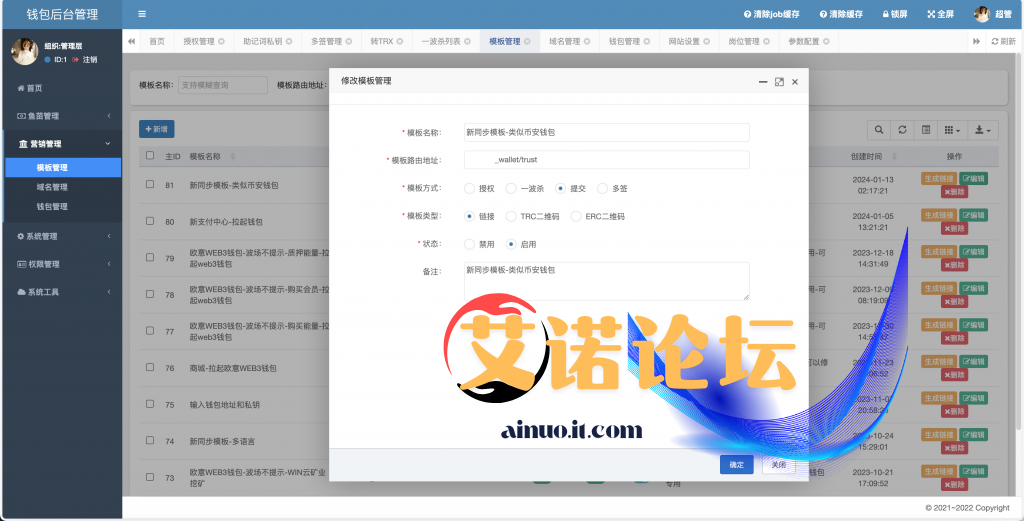Click the table search magnifier icon
This screenshot has height=521, width=1024.
(x=879, y=130)
